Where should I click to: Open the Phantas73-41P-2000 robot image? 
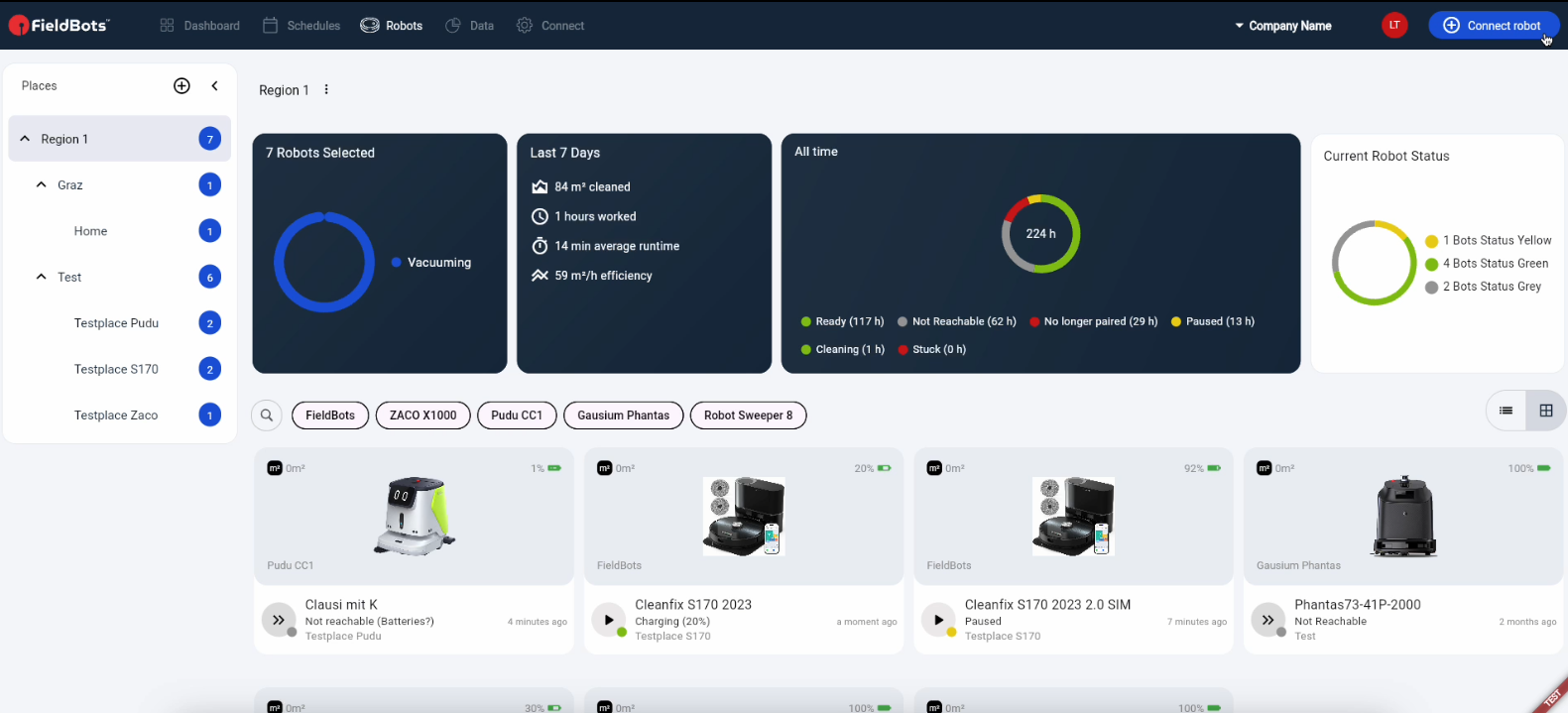(1404, 516)
